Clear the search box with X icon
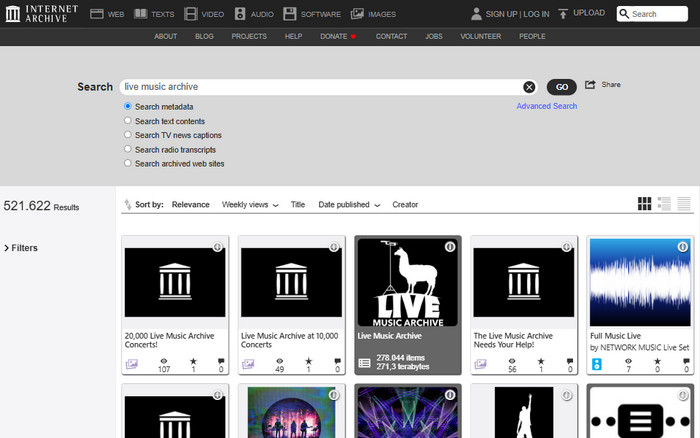Screen dimensions: 700x438 [x=529, y=87]
